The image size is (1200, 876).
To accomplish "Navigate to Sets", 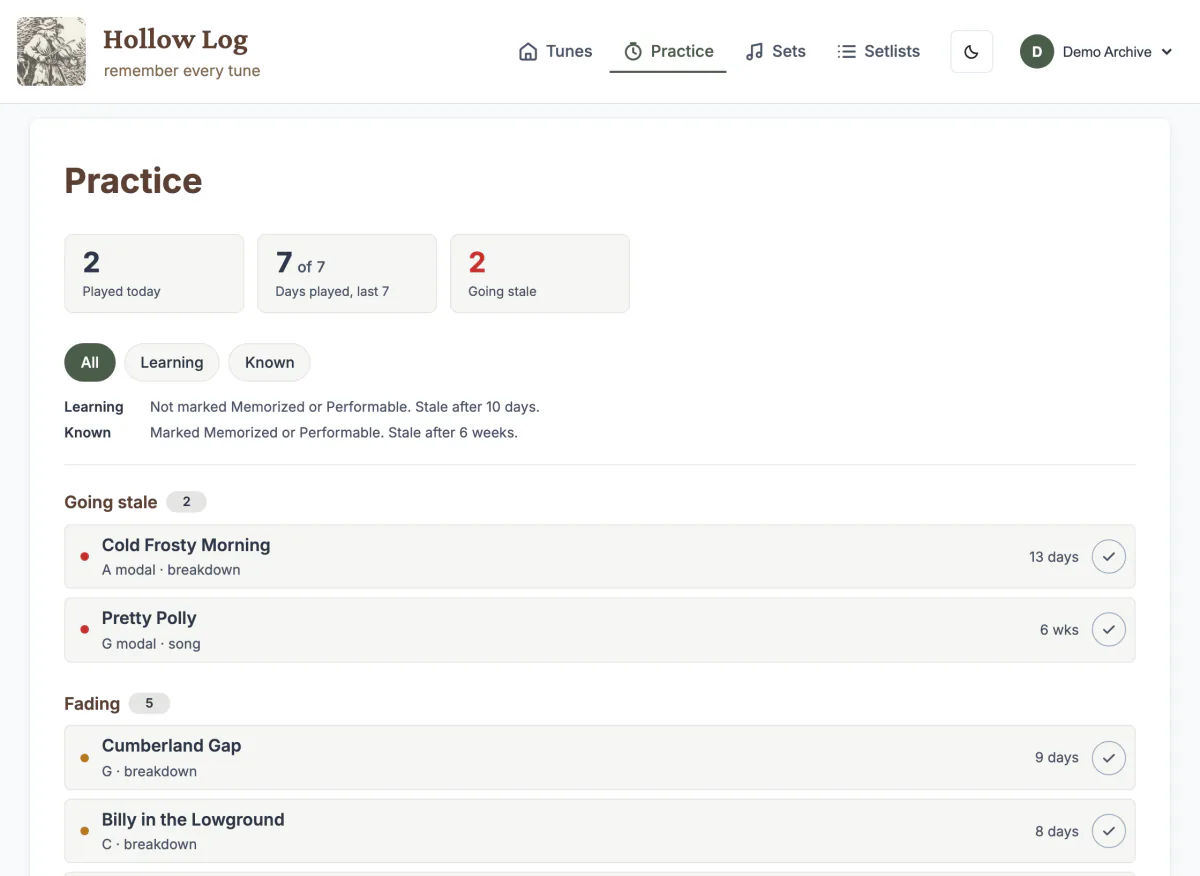I will [x=776, y=51].
